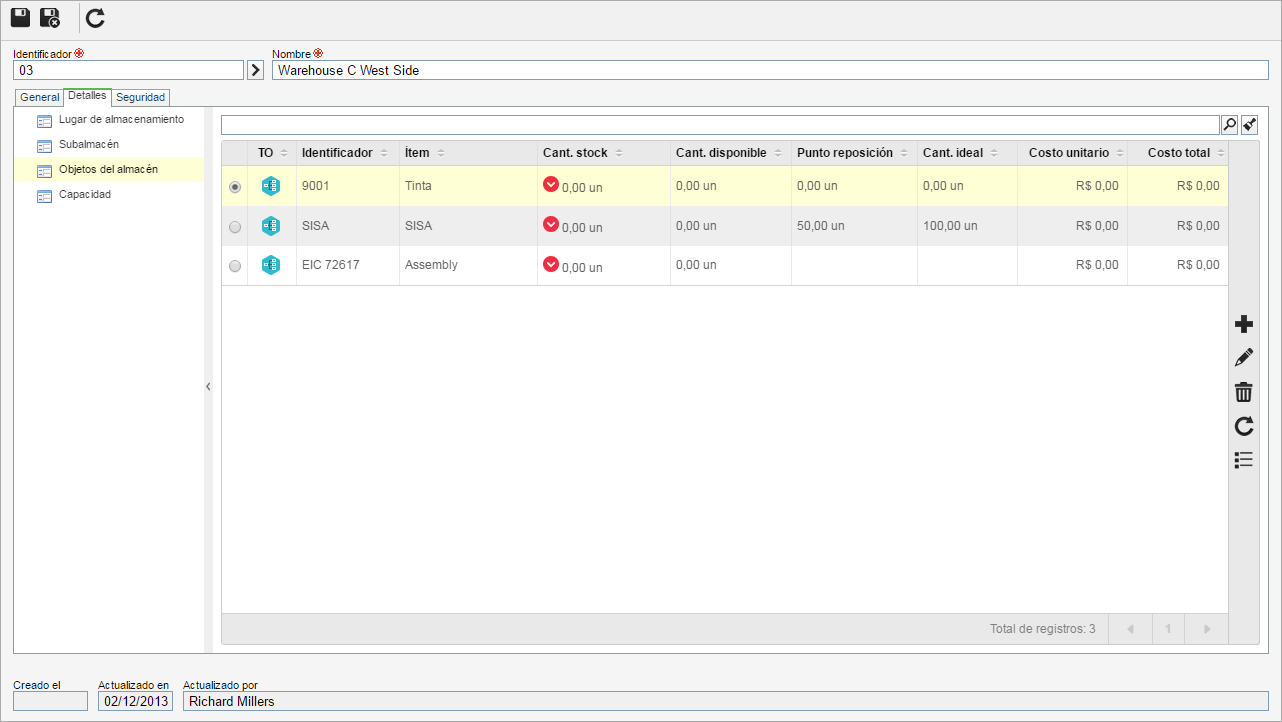Open Objetos del almacén section

110,170
